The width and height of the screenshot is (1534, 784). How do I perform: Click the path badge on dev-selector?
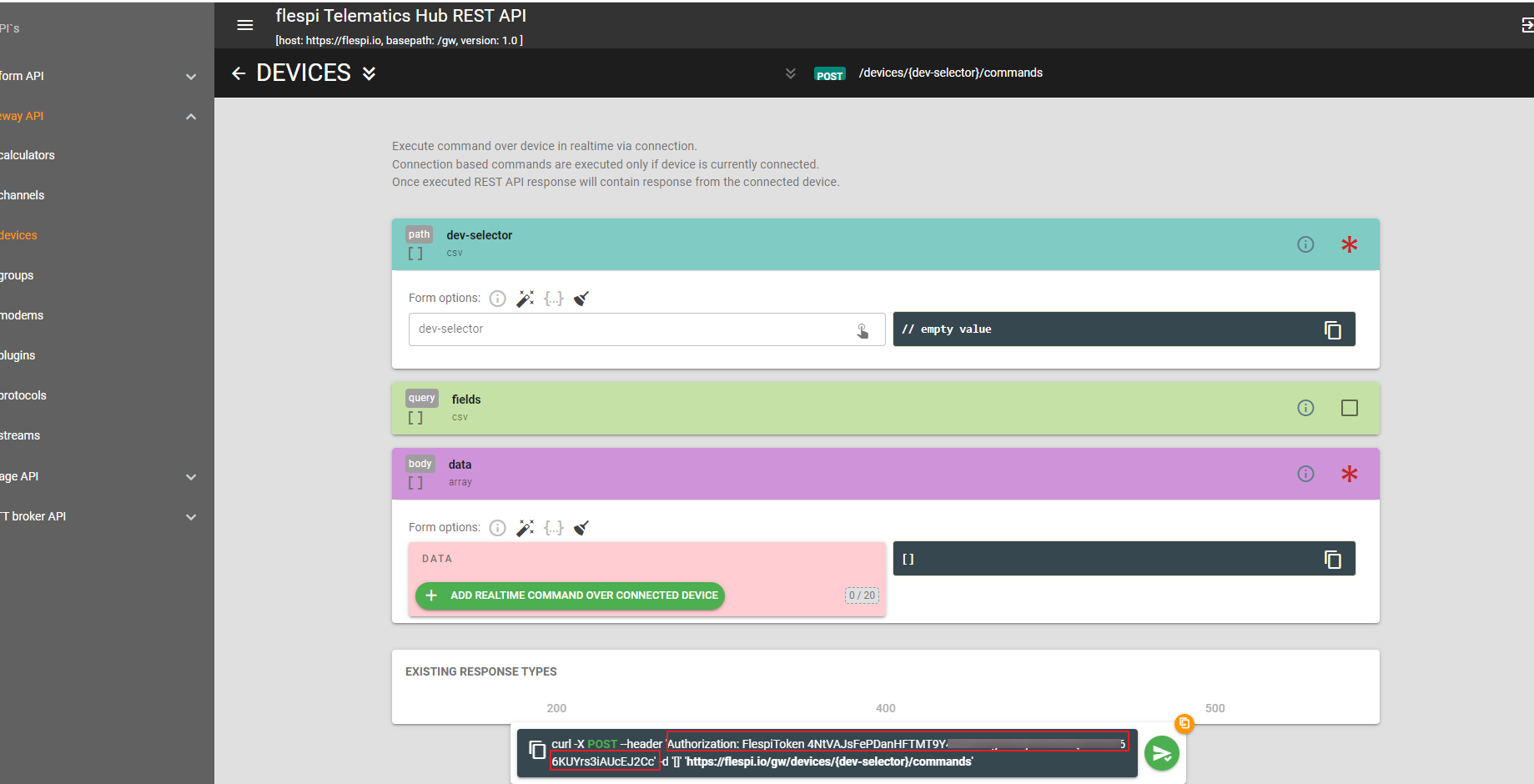tap(419, 234)
